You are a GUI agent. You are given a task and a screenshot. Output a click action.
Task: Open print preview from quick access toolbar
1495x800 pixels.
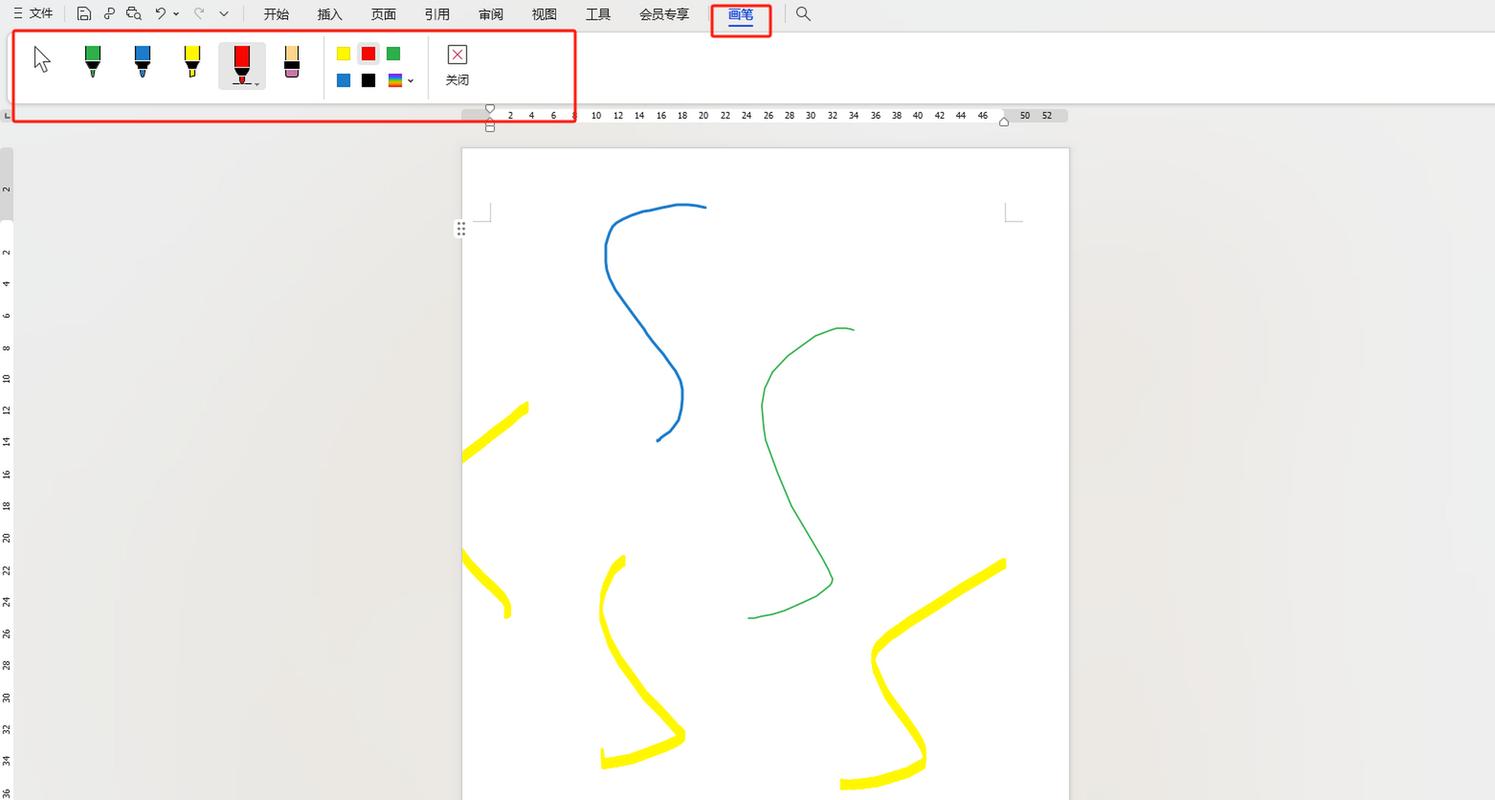tap(134, 14)
